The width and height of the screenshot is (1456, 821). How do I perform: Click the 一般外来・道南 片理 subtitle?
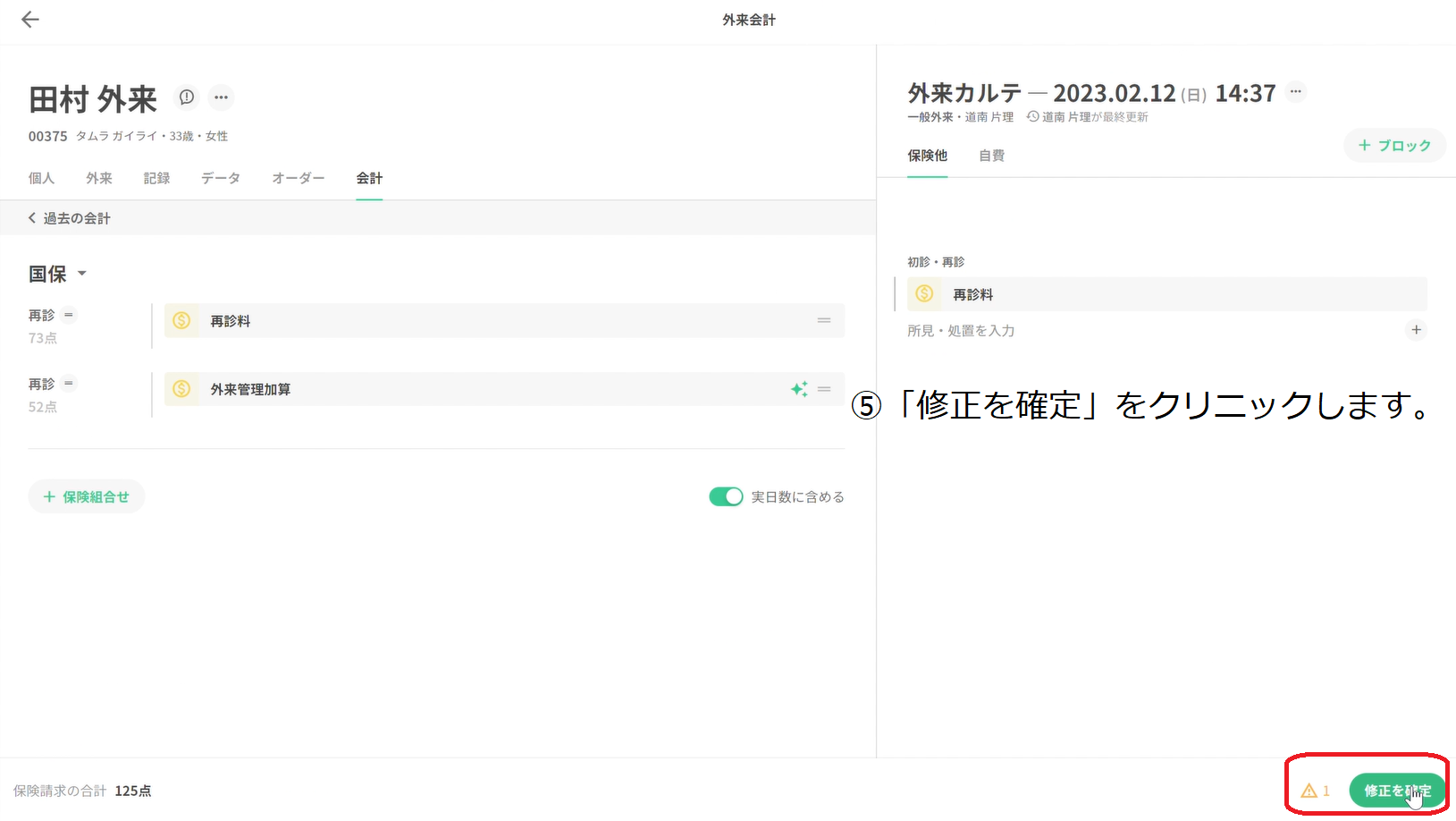[x=961, y=117]
